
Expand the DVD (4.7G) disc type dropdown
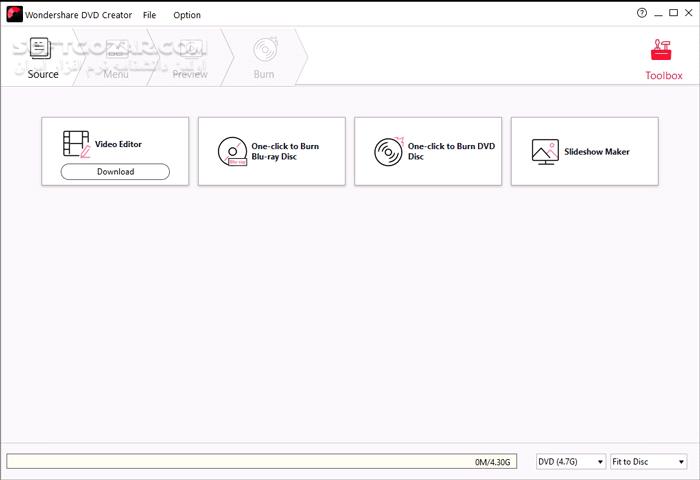(x=571, y=462)
